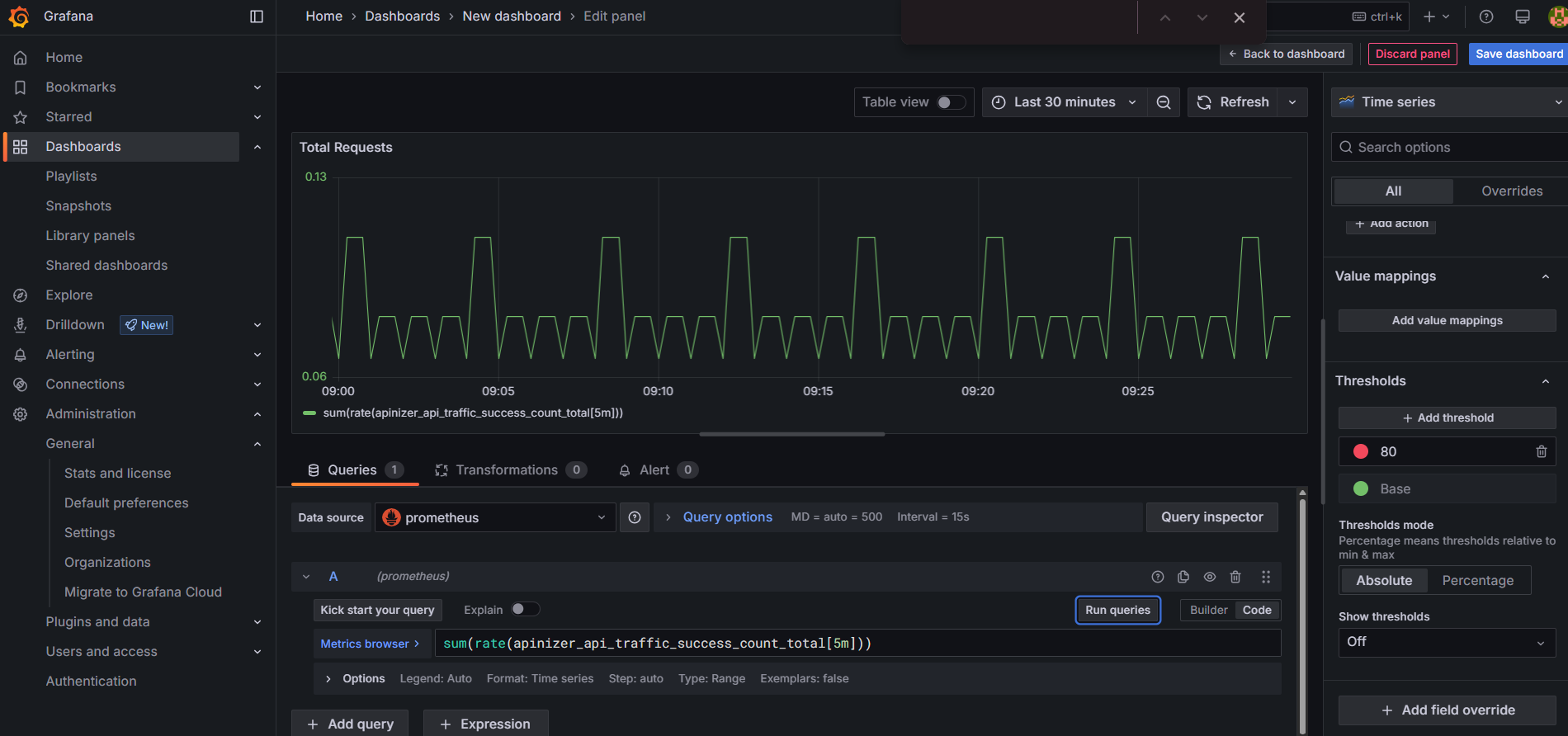Open the Refresh interval dropdown arrow
Screen dimensions: 1568x736
tap(1292, 102)
